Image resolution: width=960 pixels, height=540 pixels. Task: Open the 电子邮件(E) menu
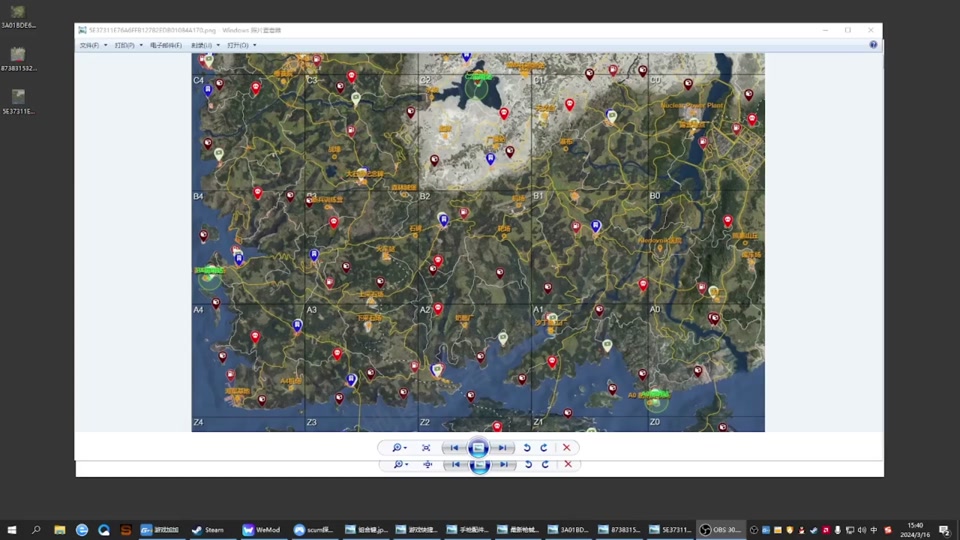point(166,45)
